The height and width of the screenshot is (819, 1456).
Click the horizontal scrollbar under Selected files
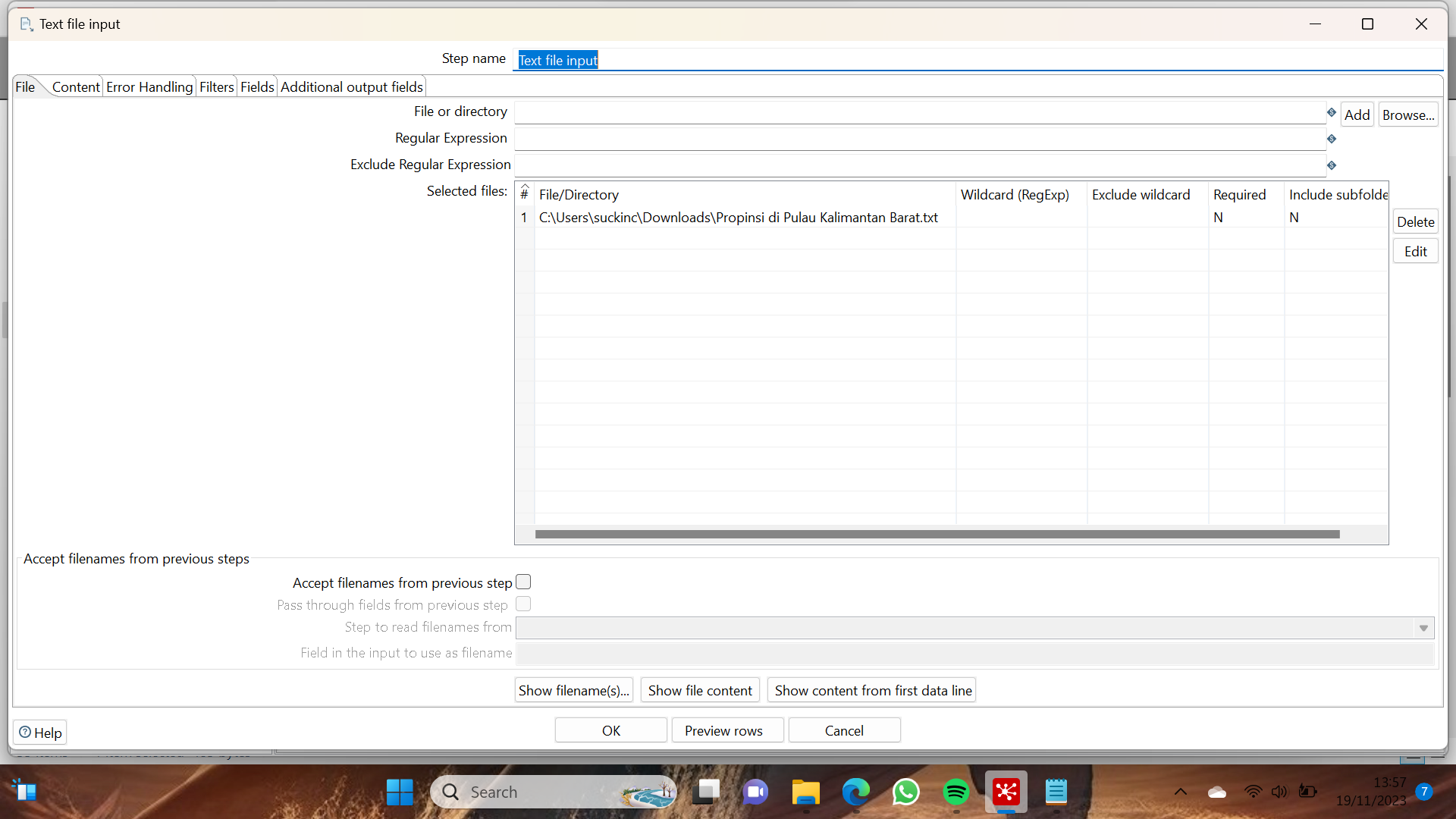(937, 535)
